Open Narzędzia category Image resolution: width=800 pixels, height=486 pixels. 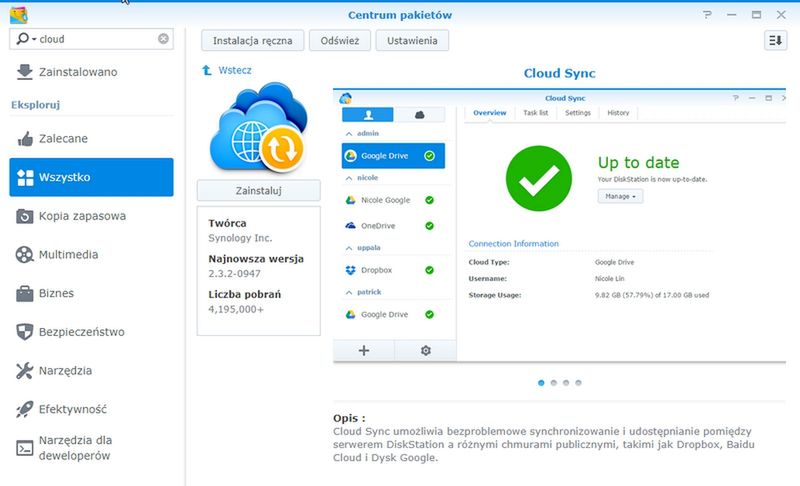click(x=91, y=371)
